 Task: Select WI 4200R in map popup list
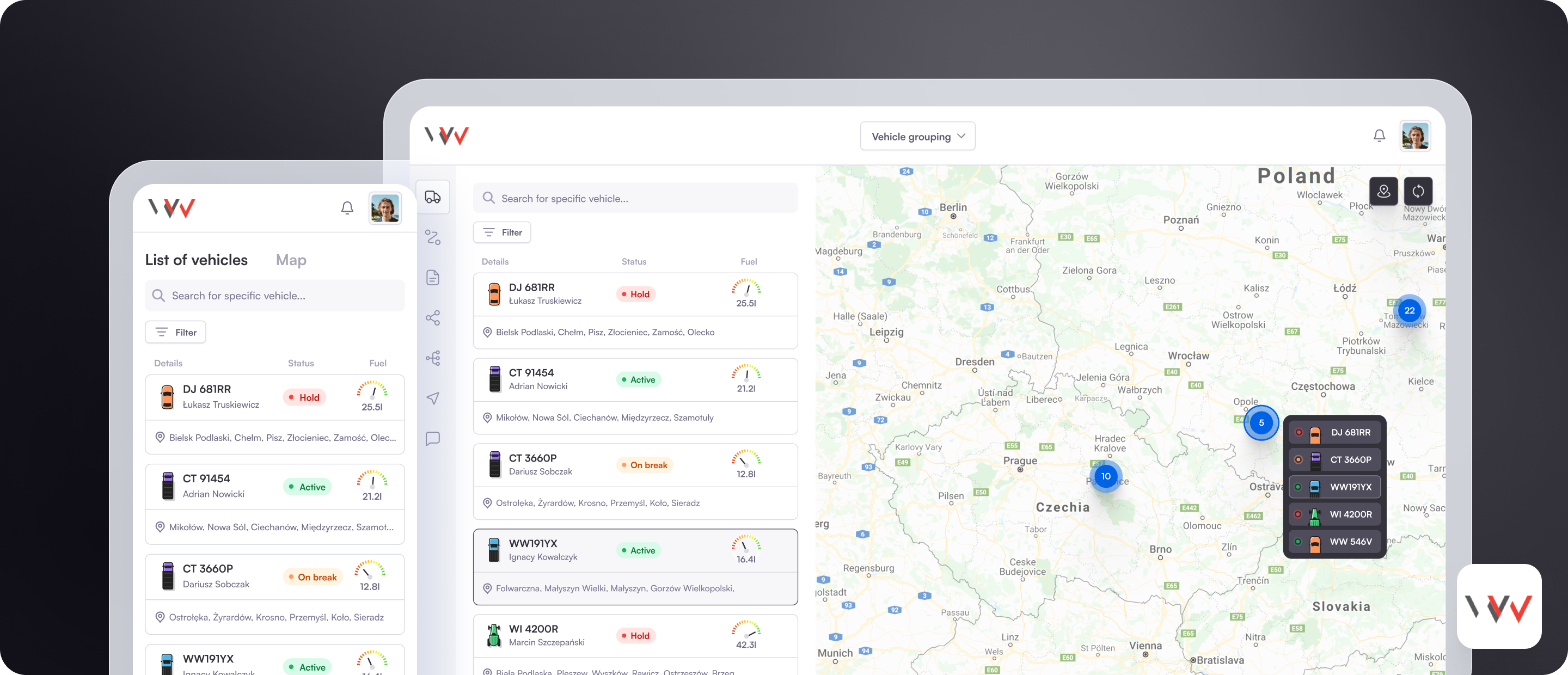[1335, 514]
